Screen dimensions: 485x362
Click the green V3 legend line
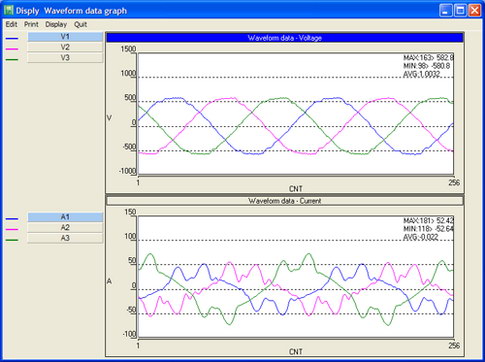pos(12,60)
